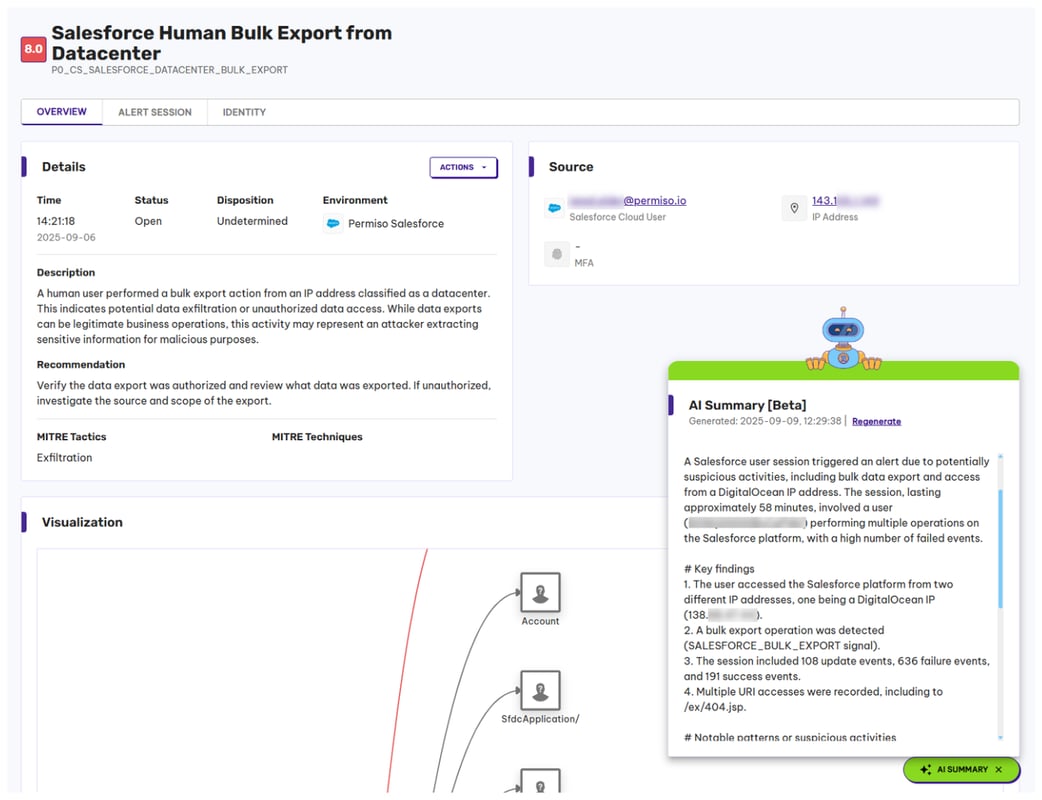Switch to the Overview tab
Screen dimensions: 1042x800
(x=61, y=112)
